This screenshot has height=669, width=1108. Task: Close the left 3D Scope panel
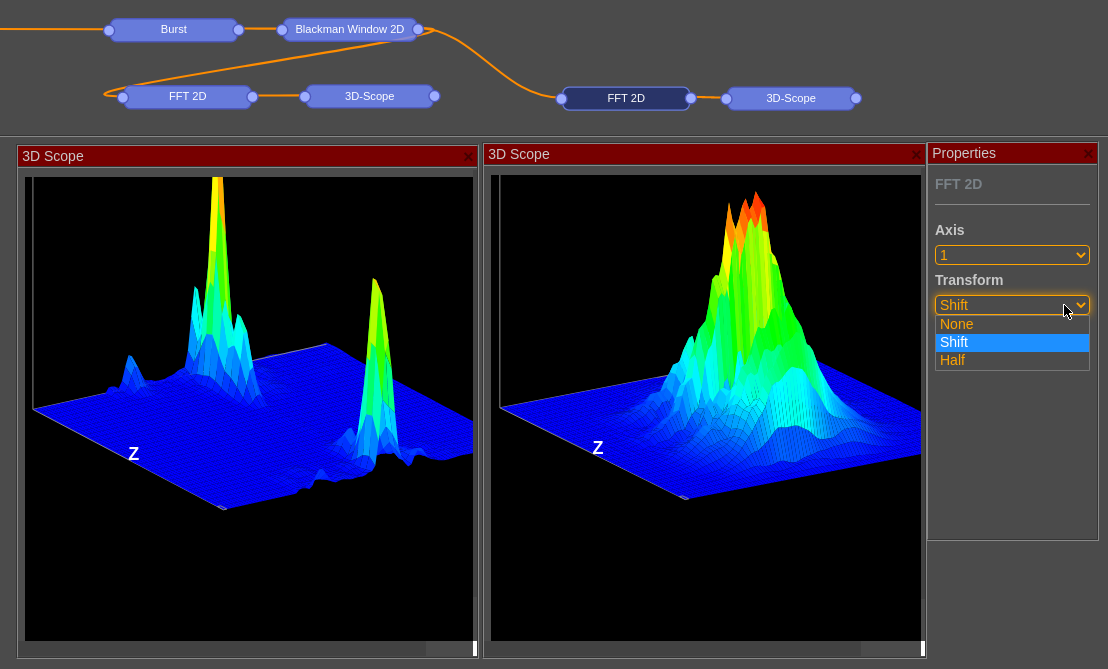468,157
